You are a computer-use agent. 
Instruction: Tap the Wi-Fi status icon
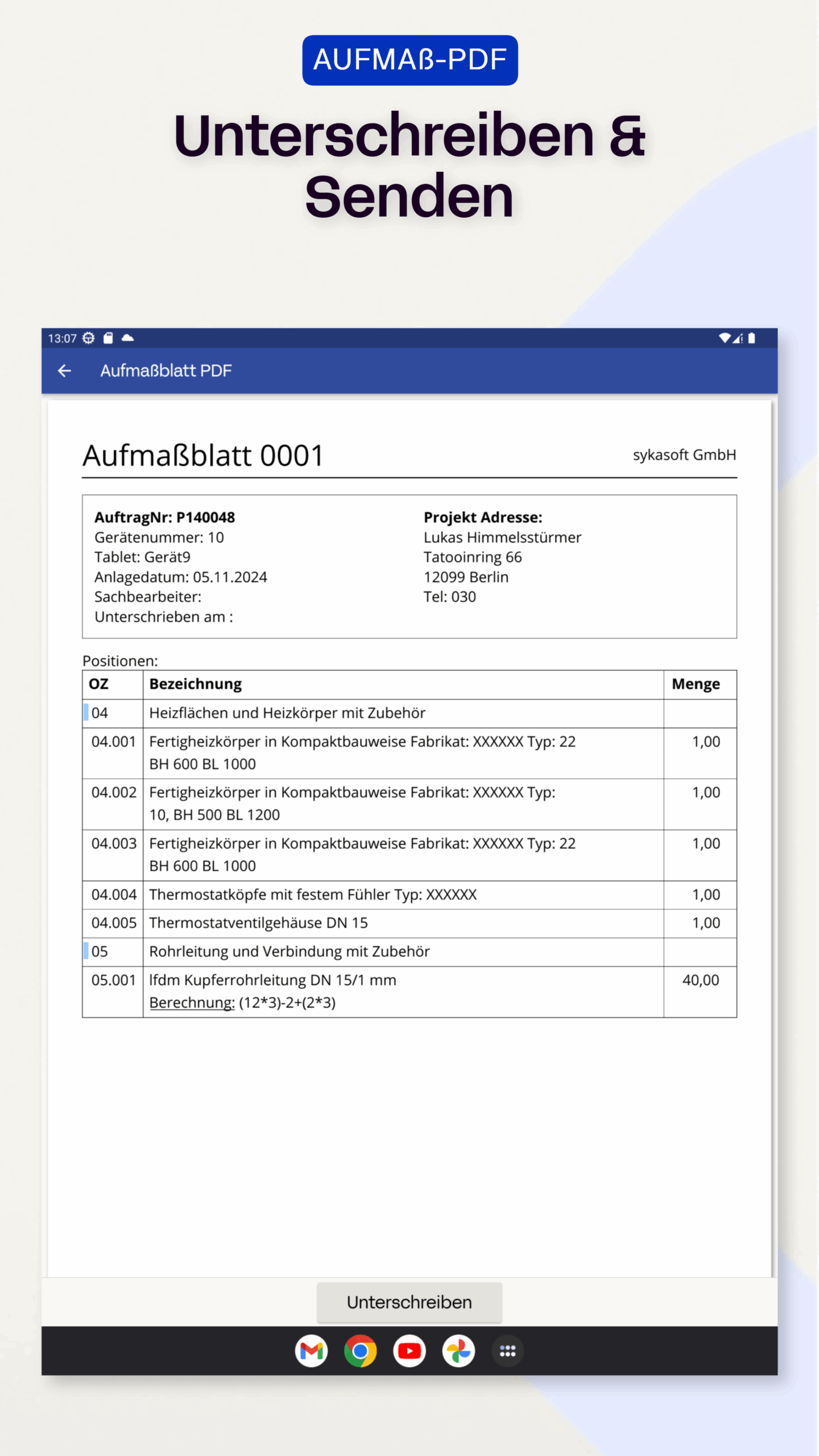(x=724, y=338)
